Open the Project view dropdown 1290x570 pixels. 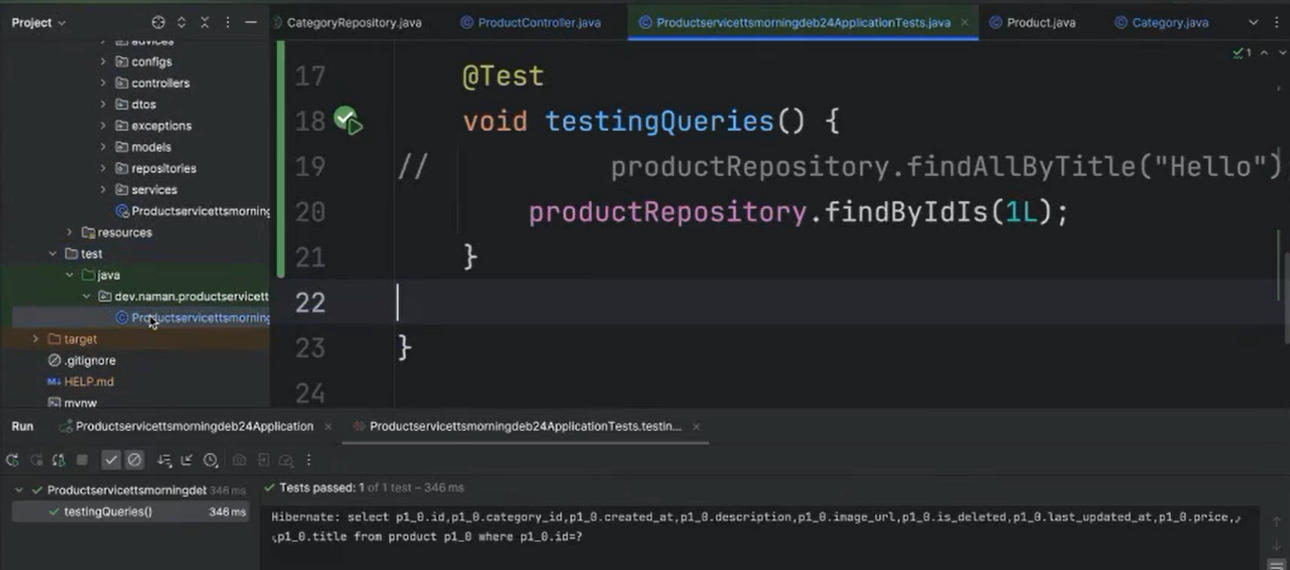[38, 22]
